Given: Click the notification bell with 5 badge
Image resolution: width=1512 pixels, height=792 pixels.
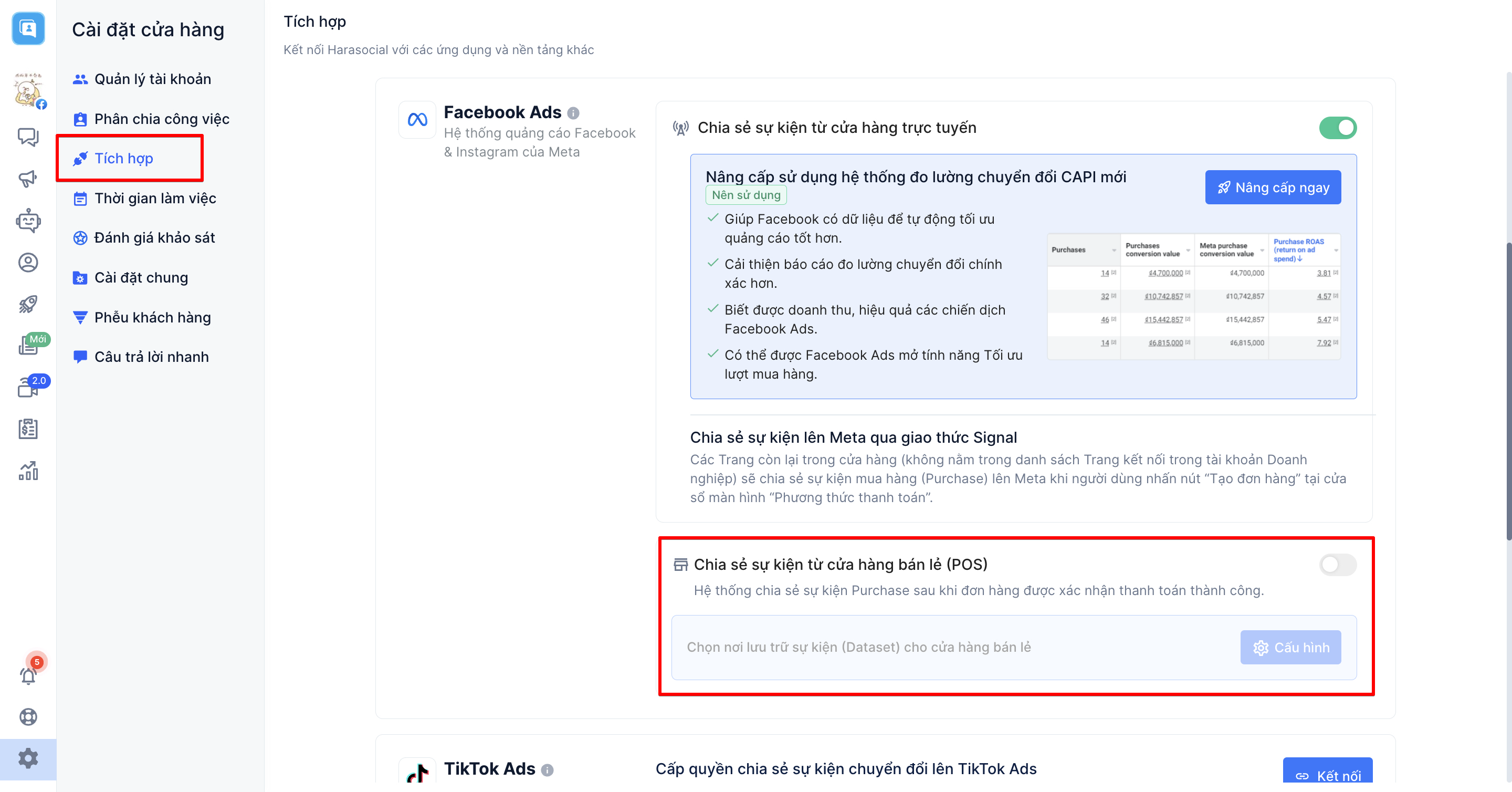Looking at the screenshot, I should tap(28, 675).
